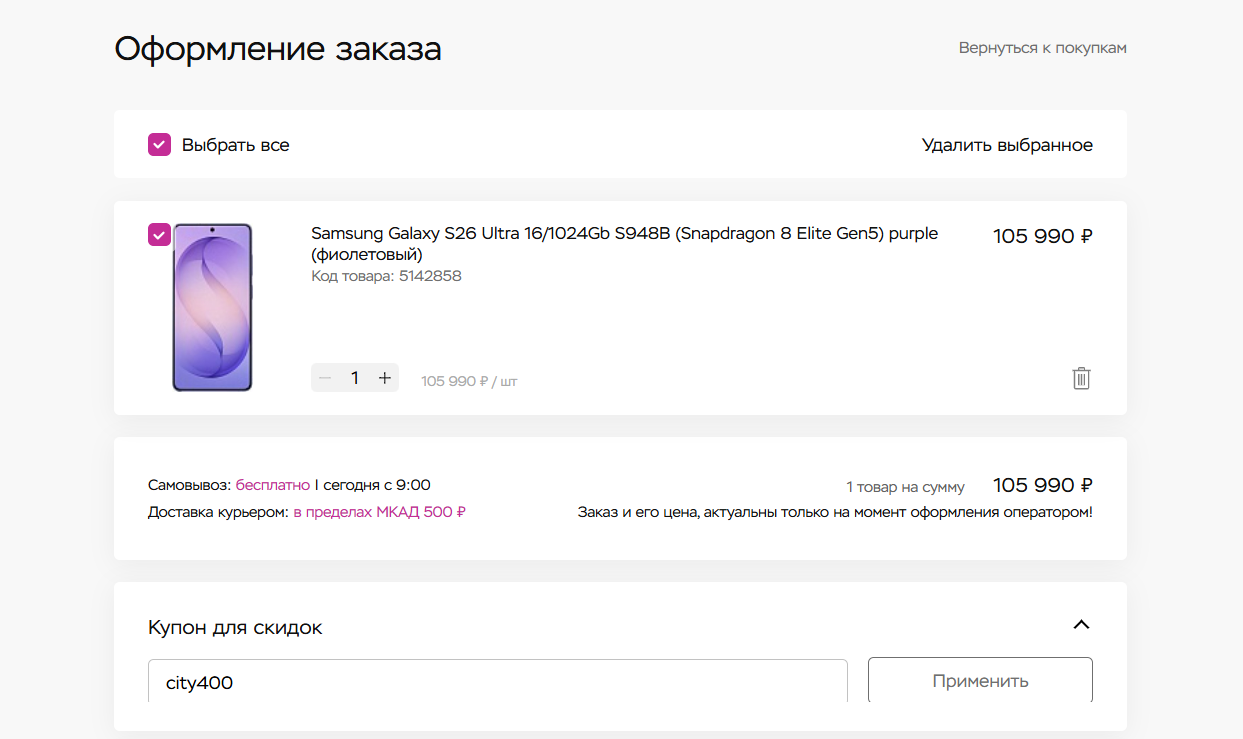Click the 'Купон для скидок' header text

(x=235, y=627)
